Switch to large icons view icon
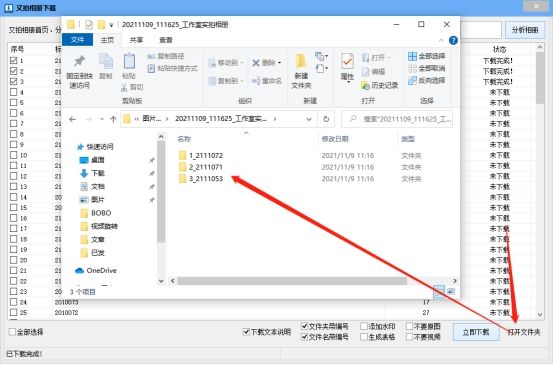The height and width of the screenshot is (365, 553). [451, 292]
